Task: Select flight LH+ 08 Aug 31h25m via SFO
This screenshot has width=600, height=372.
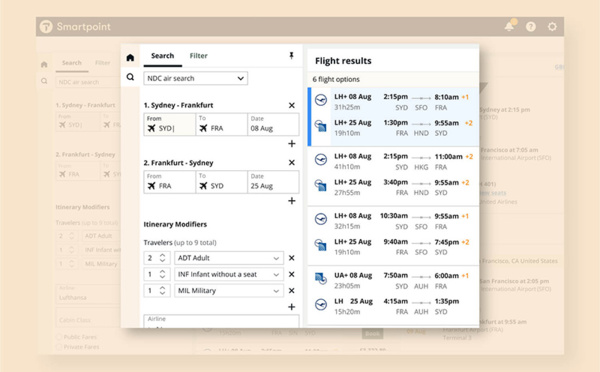Action: point(393,102)
